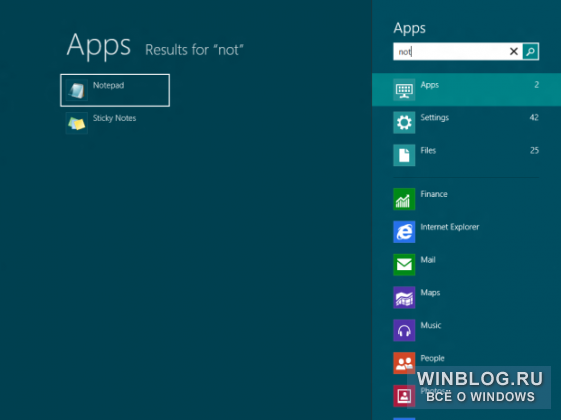Click the Apps search category icon
The image size is (561, 420).
(x=404, y=90)
